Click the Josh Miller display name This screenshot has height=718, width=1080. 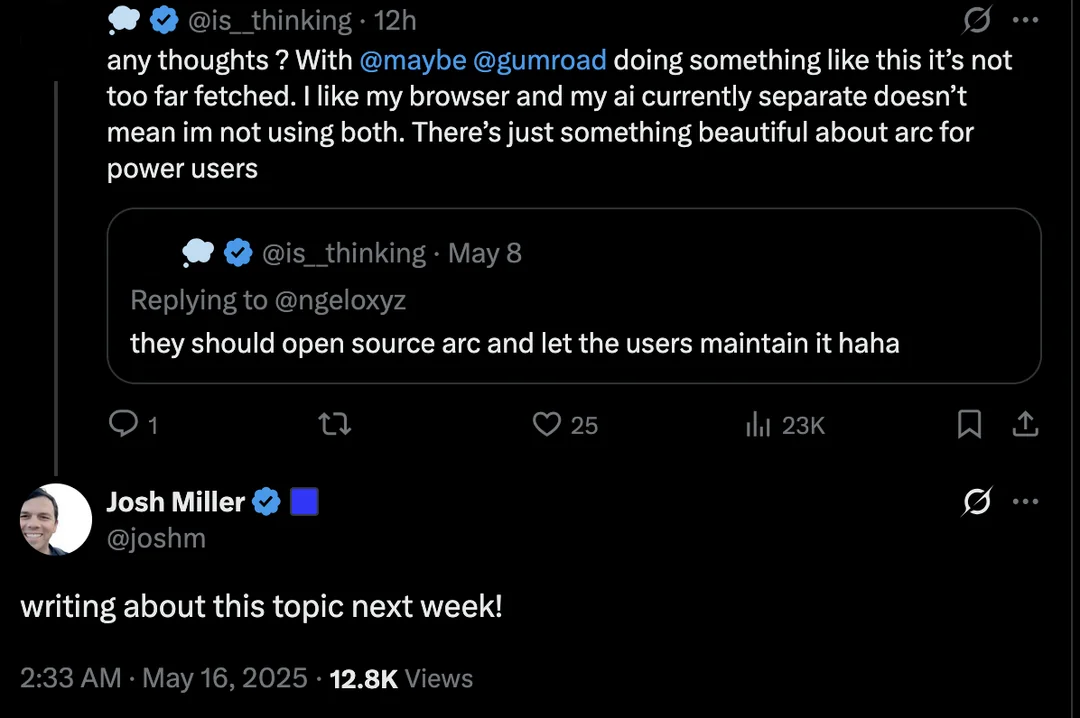(x=175, y=502)
